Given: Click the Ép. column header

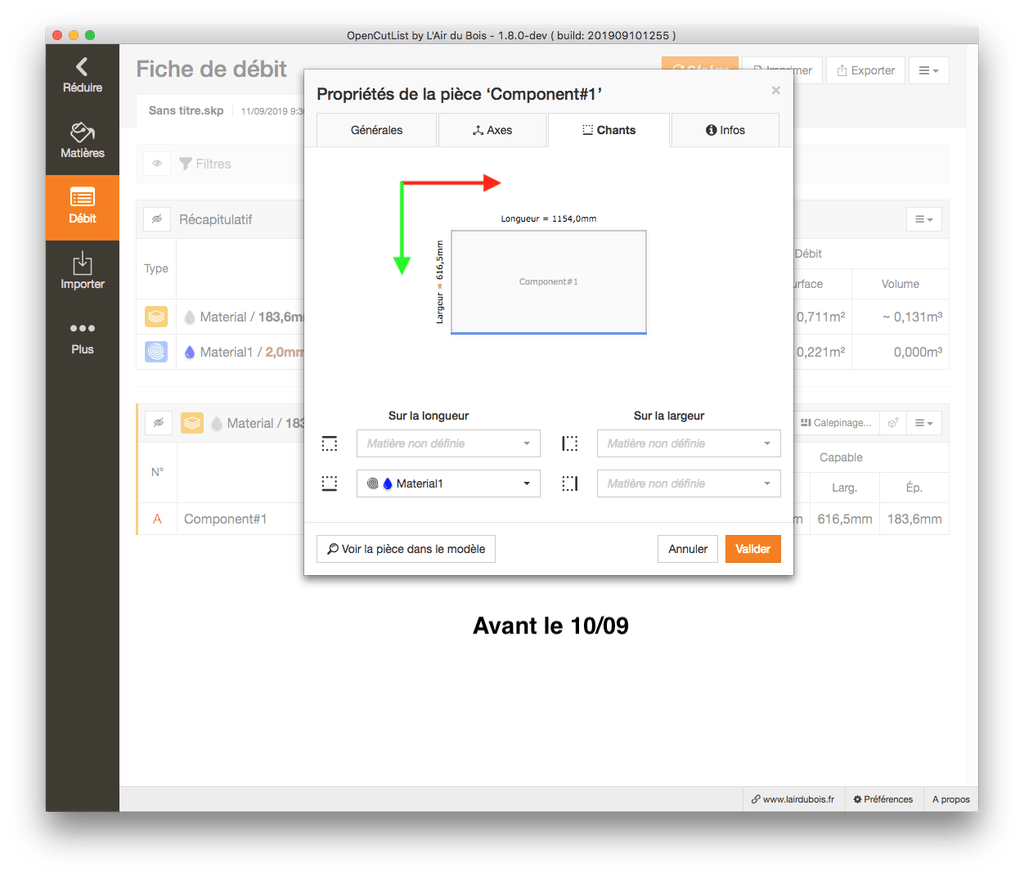Looking at the screenshot, I should pos(914,488).
